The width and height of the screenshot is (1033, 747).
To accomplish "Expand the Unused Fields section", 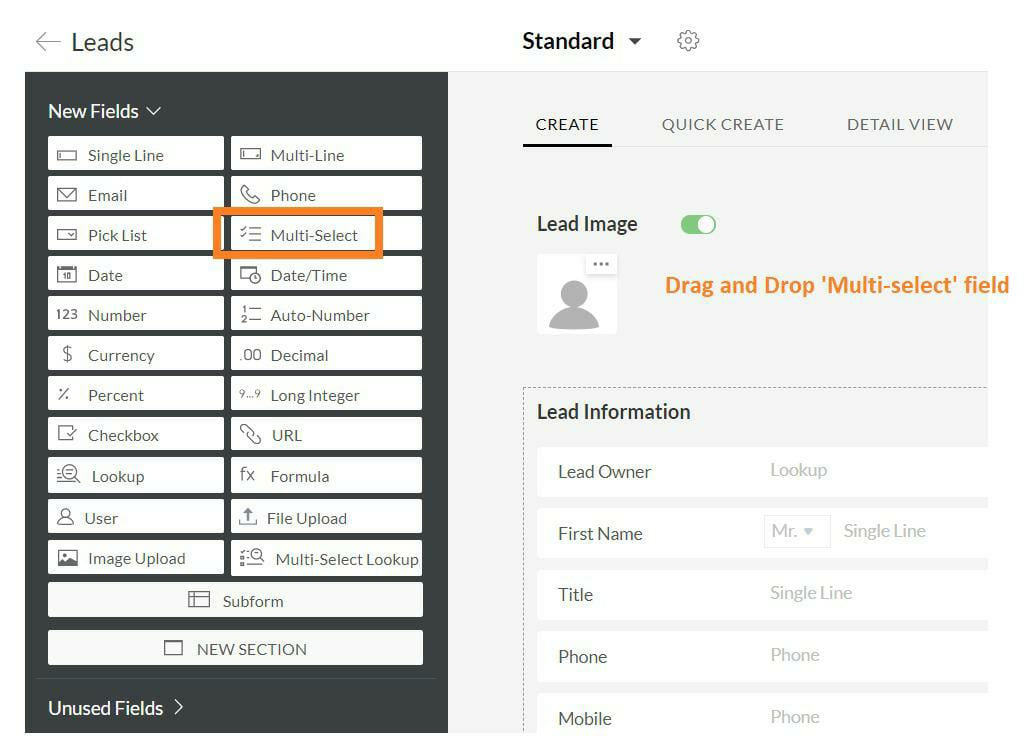I will point(178,707).
